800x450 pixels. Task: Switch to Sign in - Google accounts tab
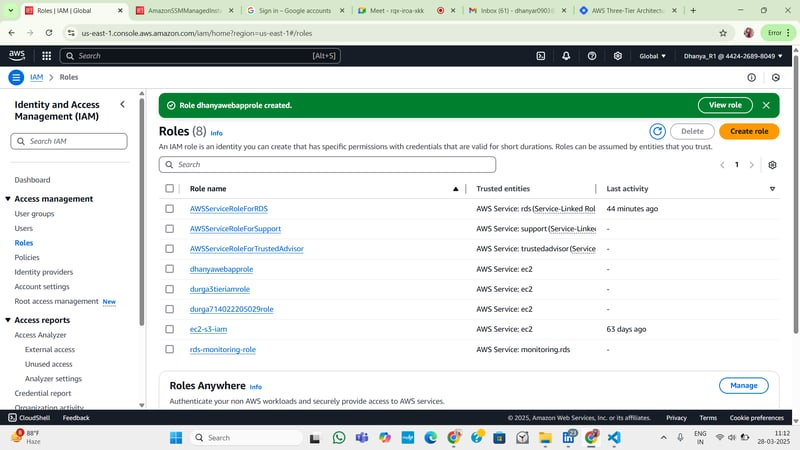[x=295, y=10]
